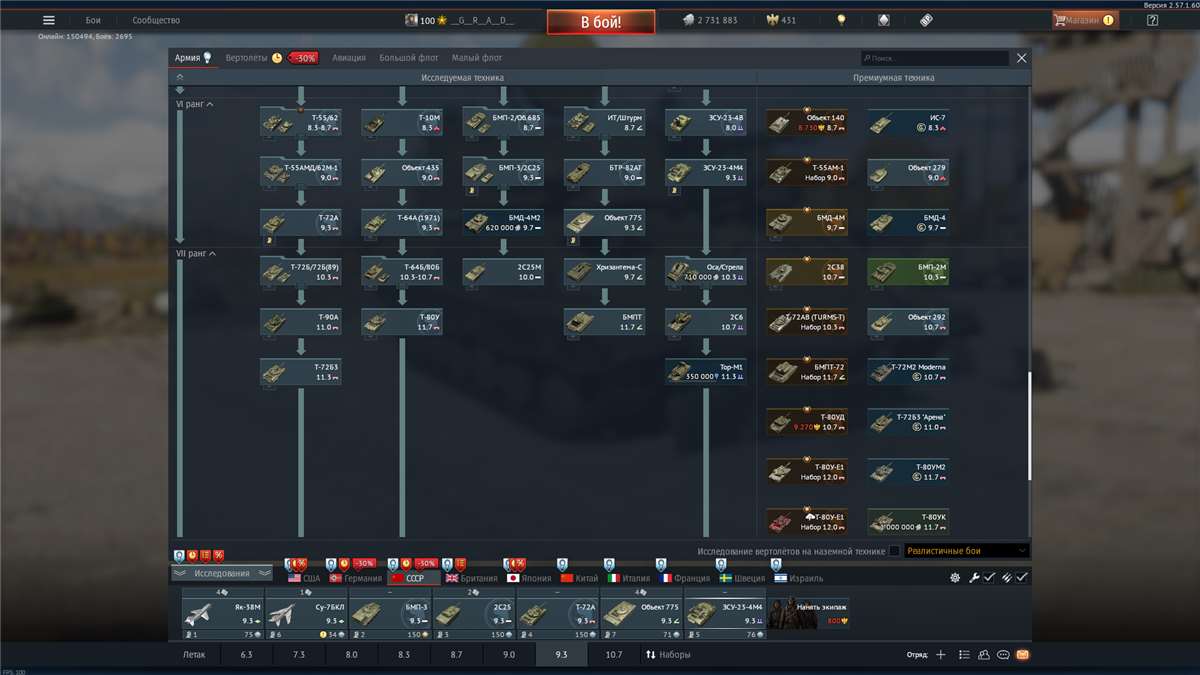Switch to the Большой флот tab

click(x=410, y=58)
